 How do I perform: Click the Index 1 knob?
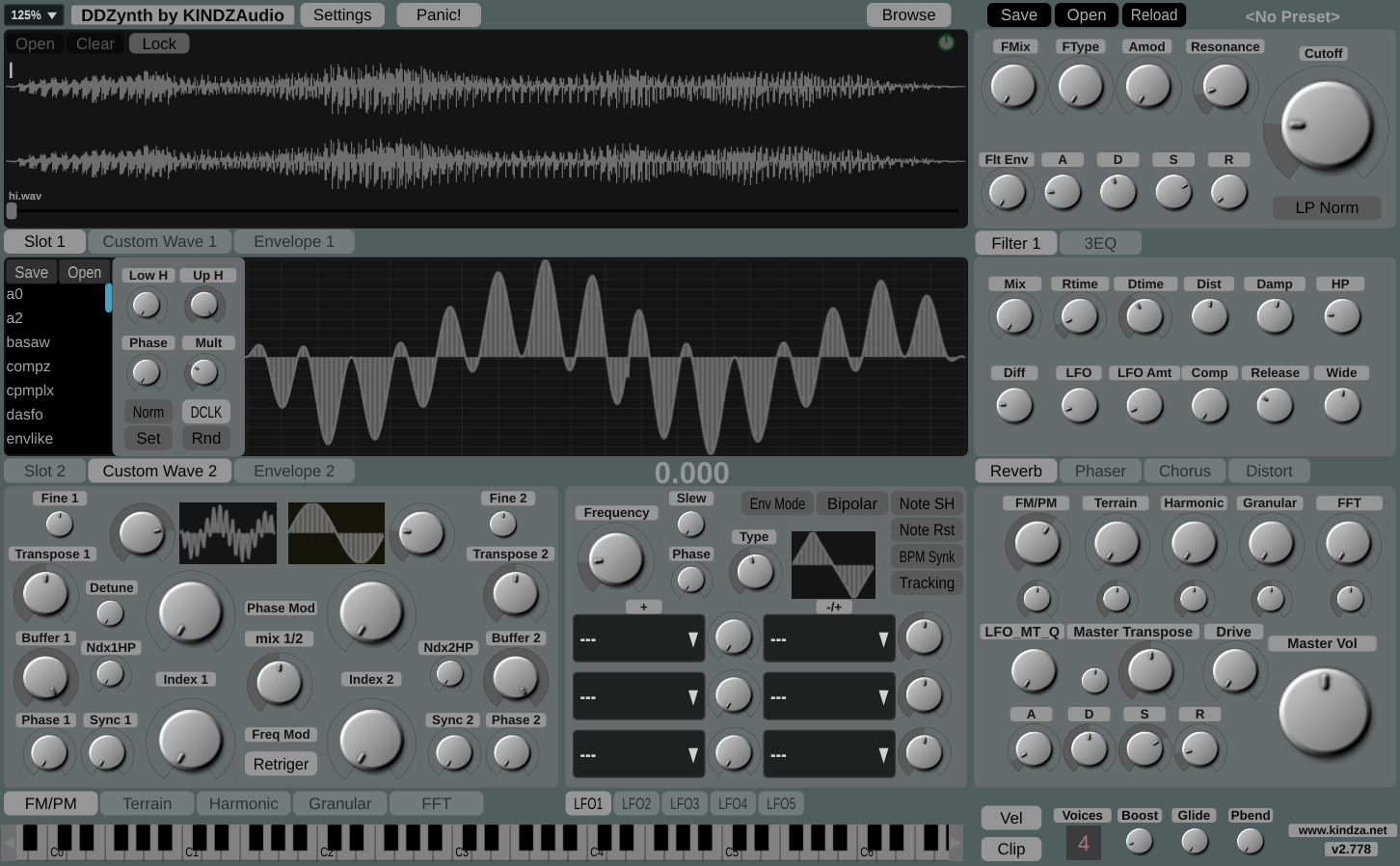coord(190,741)
